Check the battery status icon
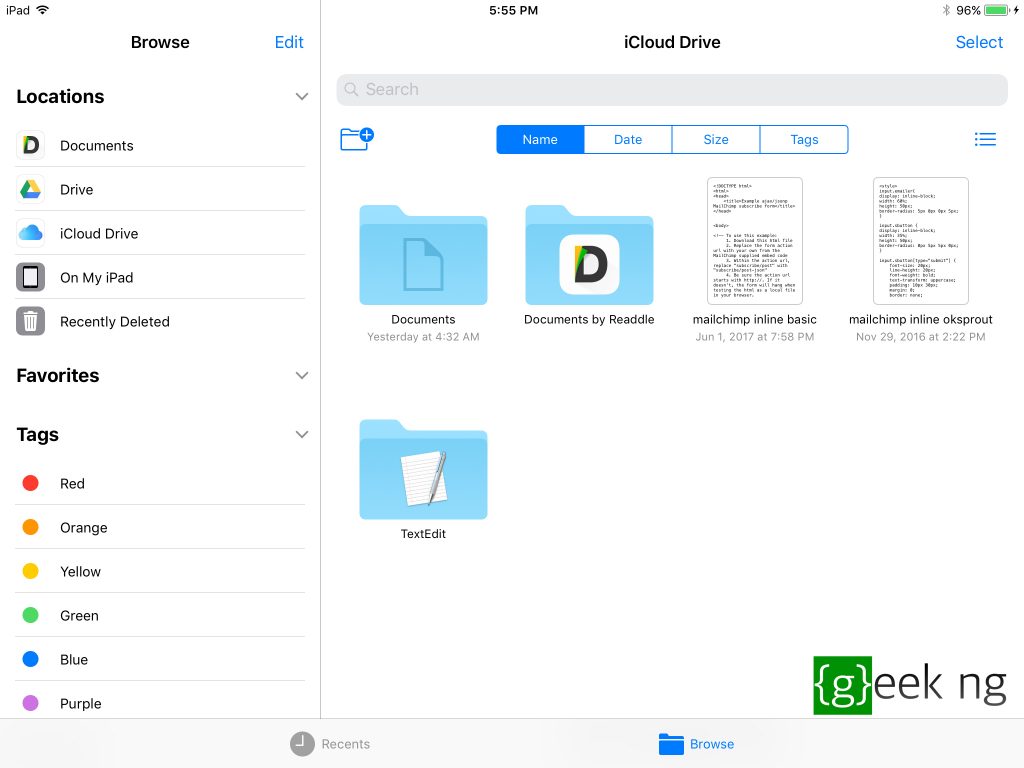The width and height of the screenshot is (1024, 768). click(x=997, y=10)
